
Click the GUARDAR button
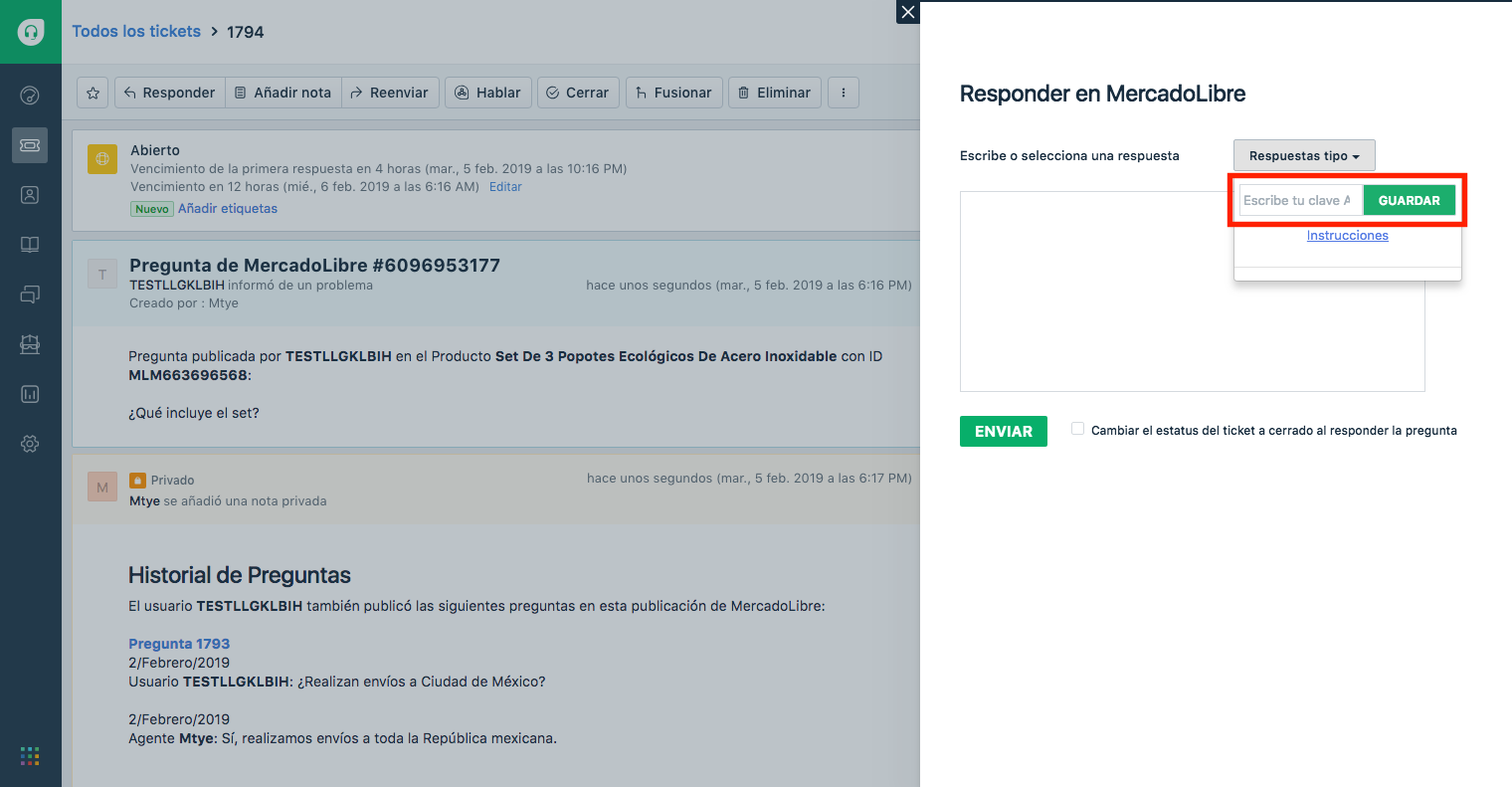(x=1409, y=200)
